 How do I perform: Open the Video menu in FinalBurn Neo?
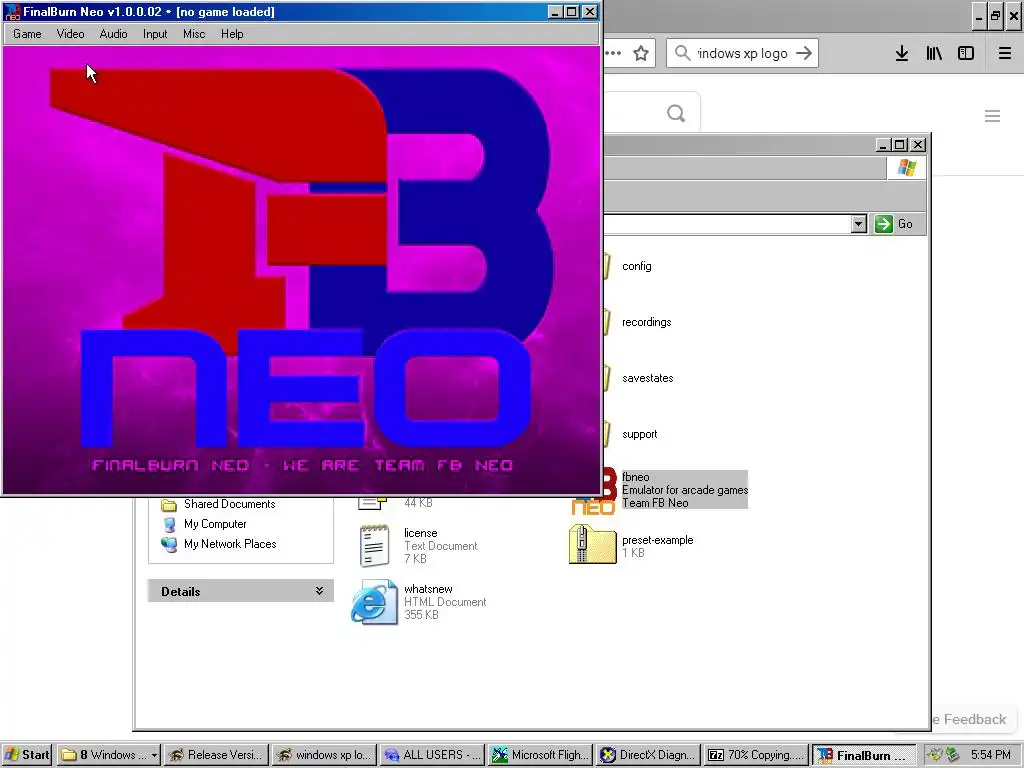[x=70, y=34]
